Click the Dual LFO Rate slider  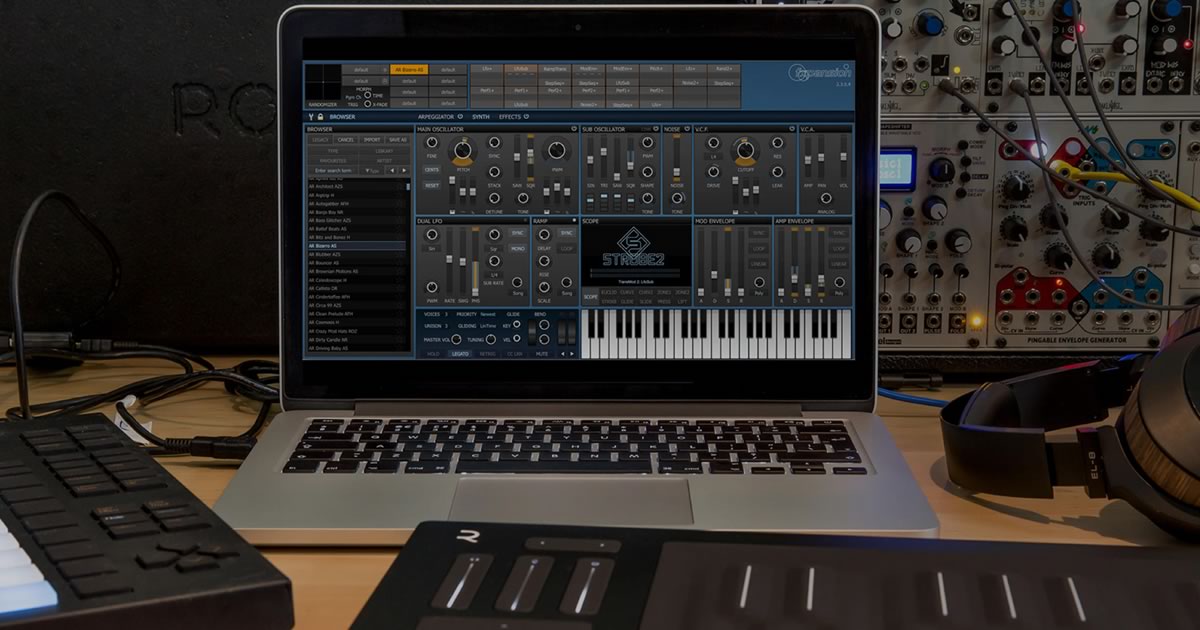point(447,261)
